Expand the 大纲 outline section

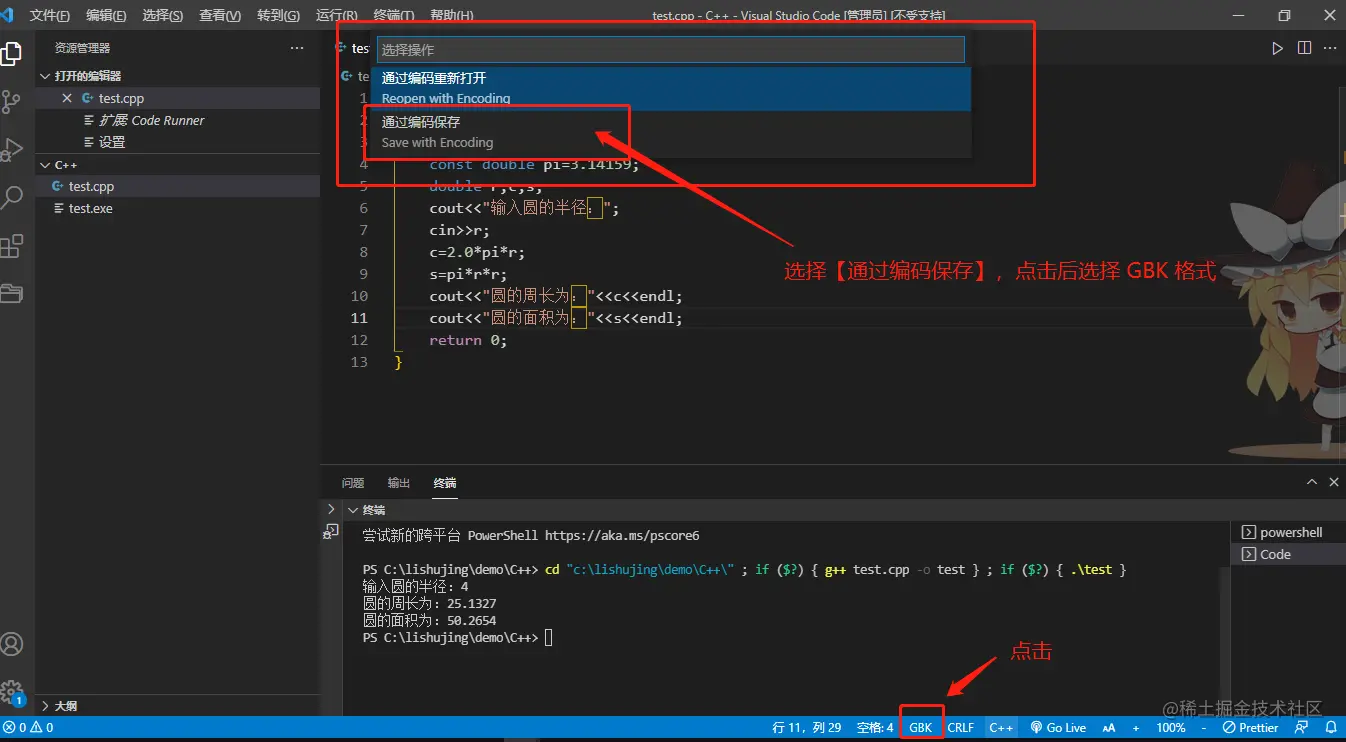(178, 706)
